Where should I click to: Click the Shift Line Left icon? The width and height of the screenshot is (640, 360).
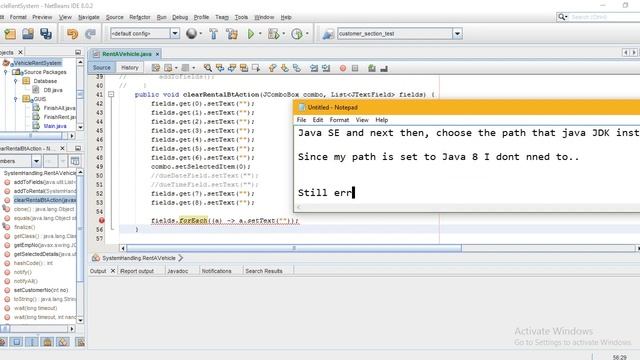(314, 68)
